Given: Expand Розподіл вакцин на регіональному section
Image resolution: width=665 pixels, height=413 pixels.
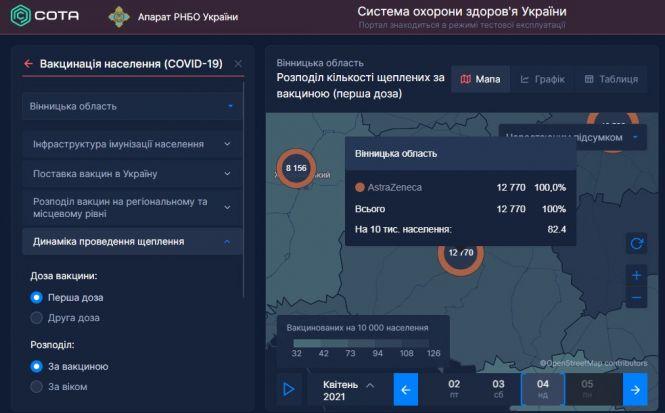Looking at the screenshot, I should (x=132, y=207).
